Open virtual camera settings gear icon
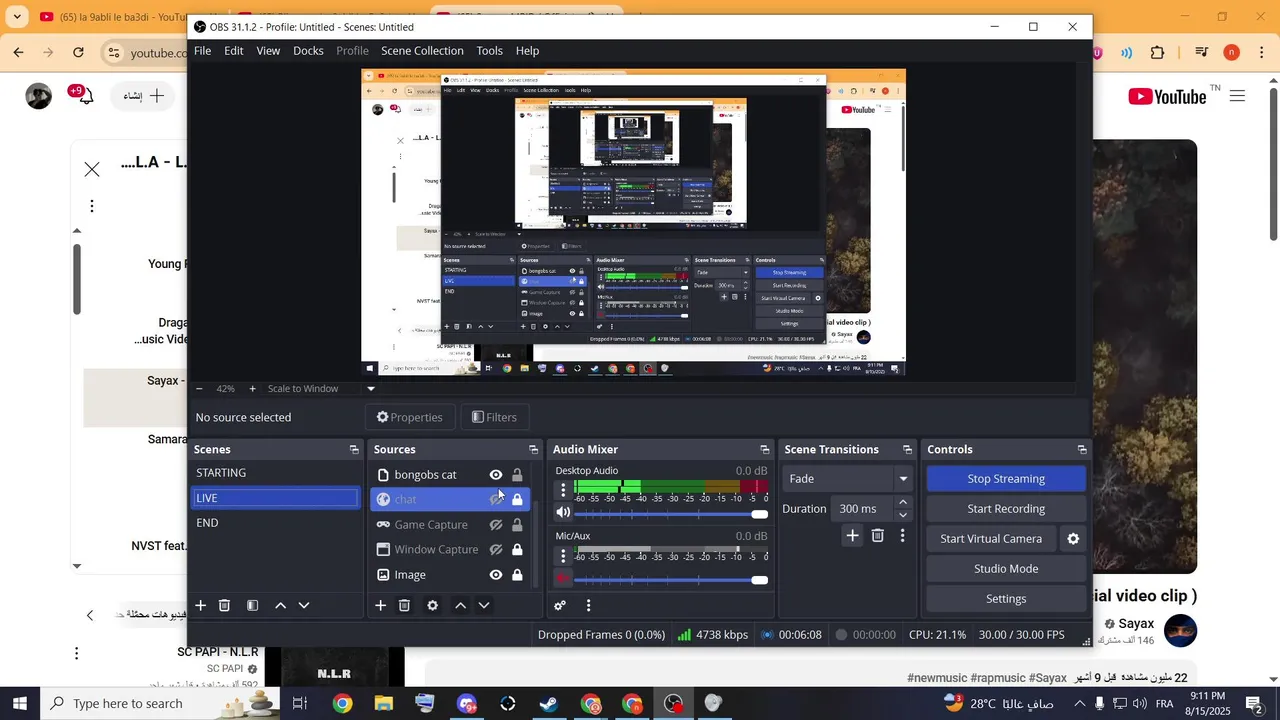The image size is (1280, 720). click(x=1073, y=538)
